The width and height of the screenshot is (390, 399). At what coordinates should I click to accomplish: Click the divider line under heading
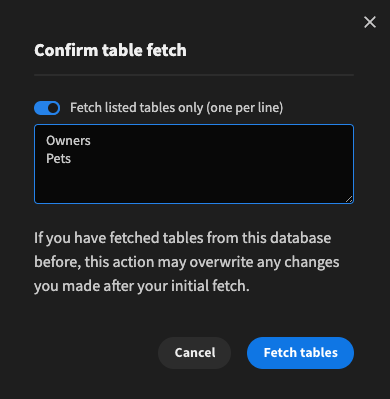tap(194, 75)
